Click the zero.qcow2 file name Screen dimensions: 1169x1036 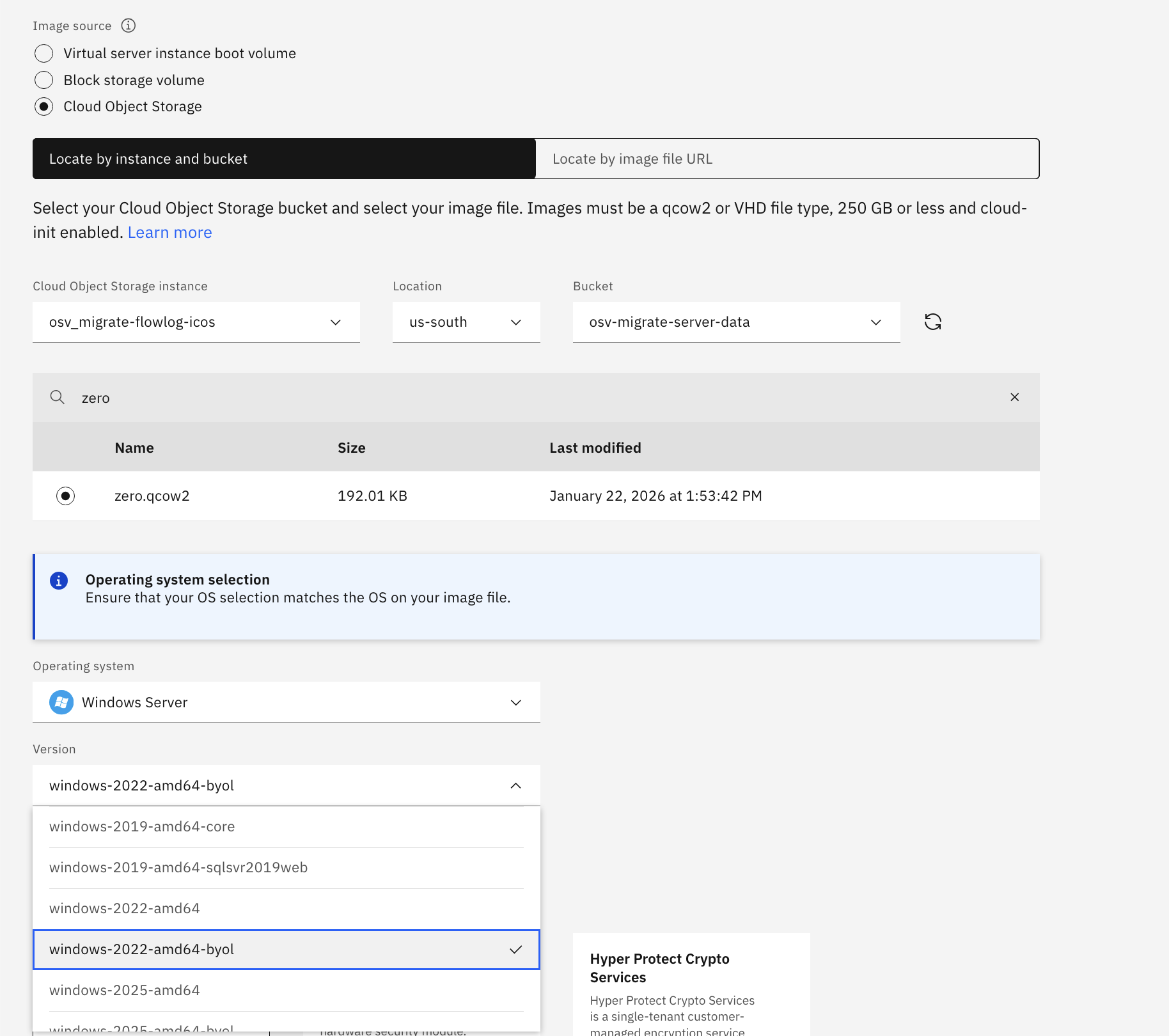coord(152,496)
